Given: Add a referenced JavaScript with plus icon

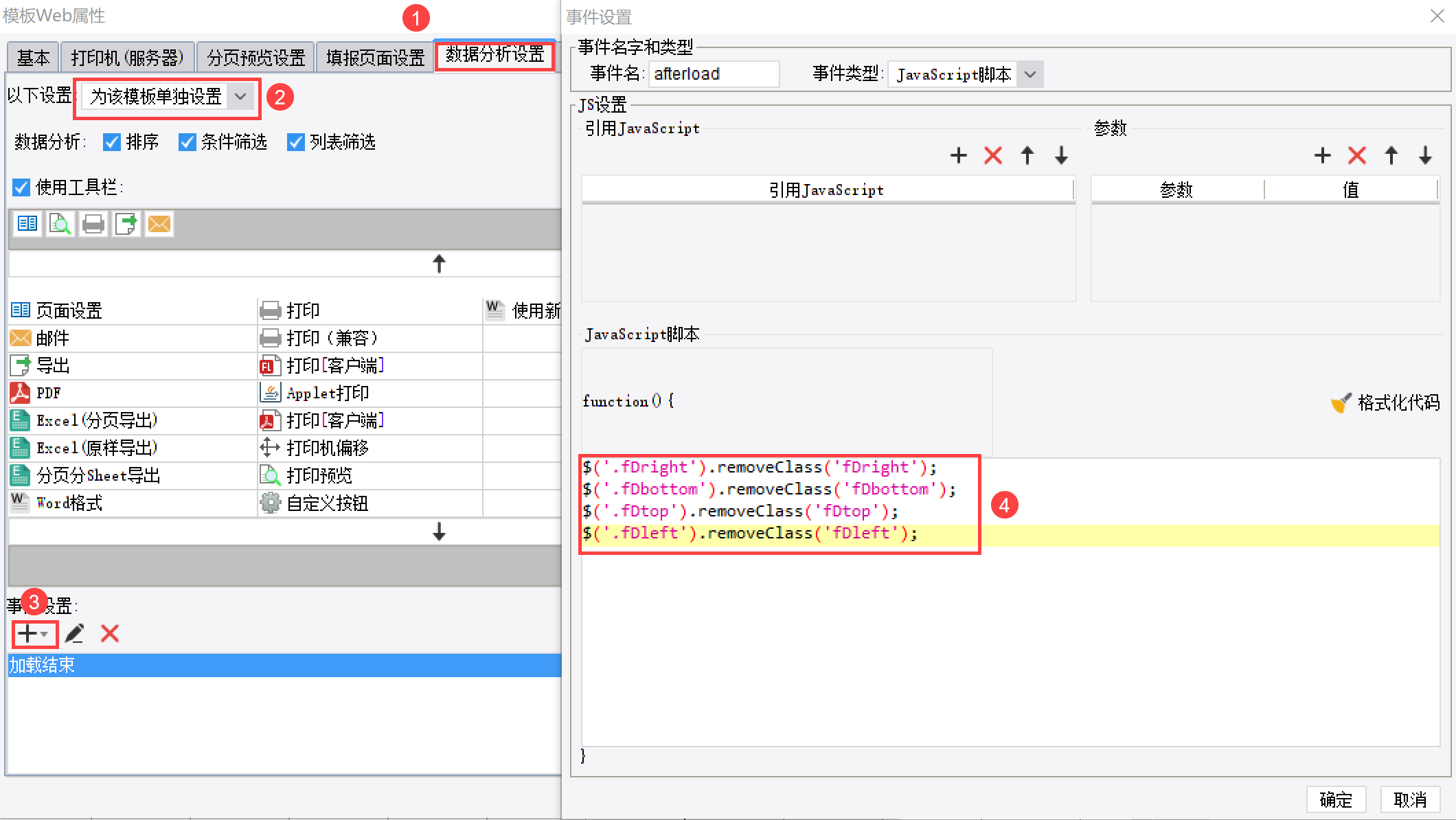Looking at the screenshot, I should point(959,155).
